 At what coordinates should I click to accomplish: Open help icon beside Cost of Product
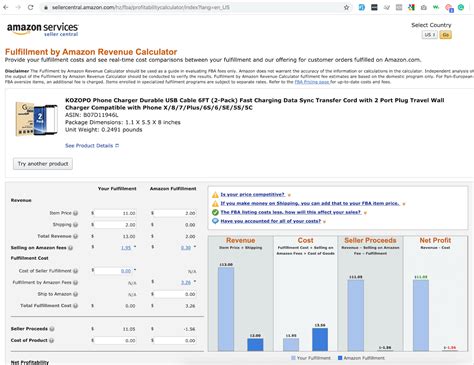[x=52, y=340]
